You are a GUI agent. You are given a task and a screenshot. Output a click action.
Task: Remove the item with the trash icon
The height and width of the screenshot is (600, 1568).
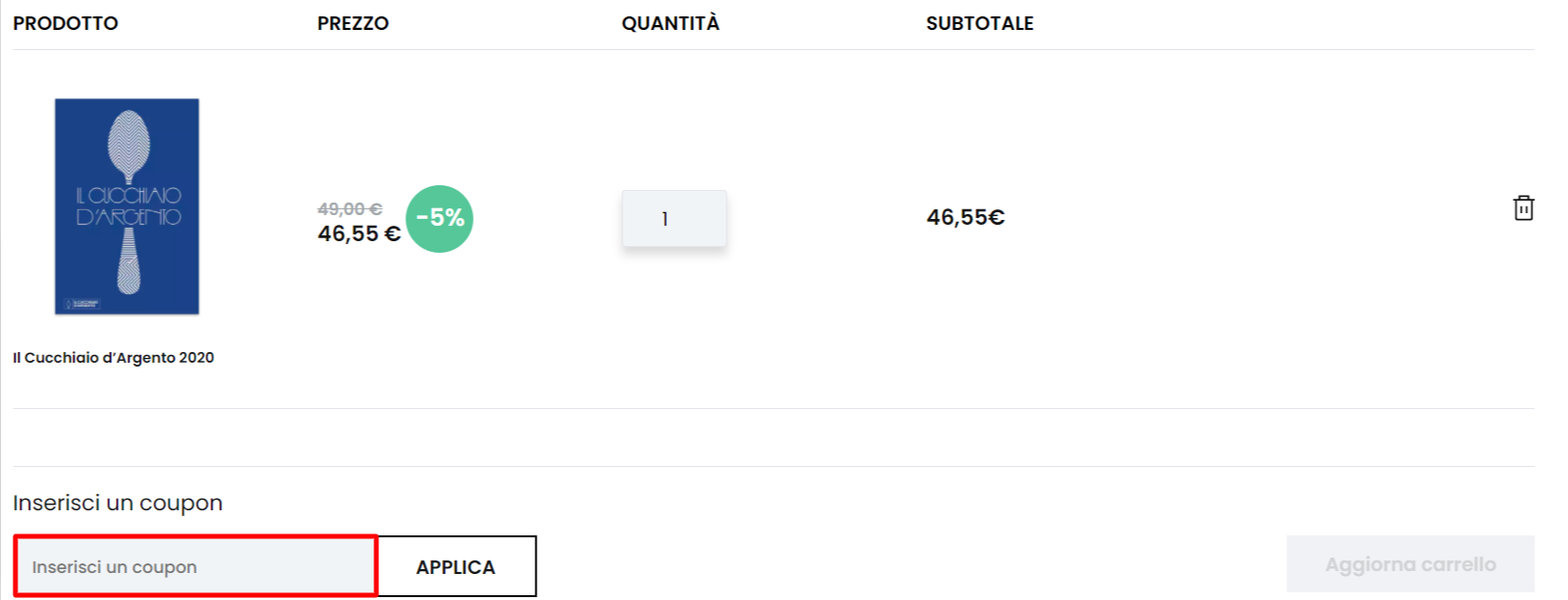1524,208
